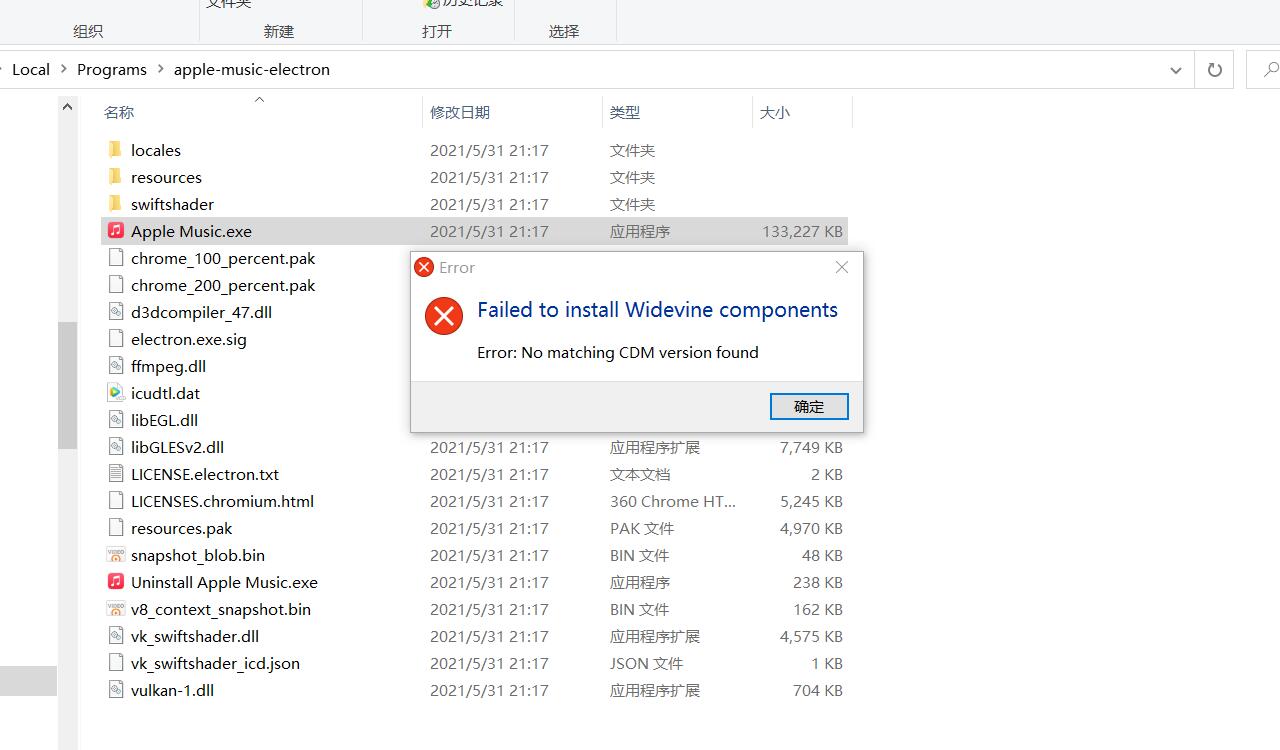
Task: Expand the Programs breadcrumb arrow
Action: click(161, 69)
